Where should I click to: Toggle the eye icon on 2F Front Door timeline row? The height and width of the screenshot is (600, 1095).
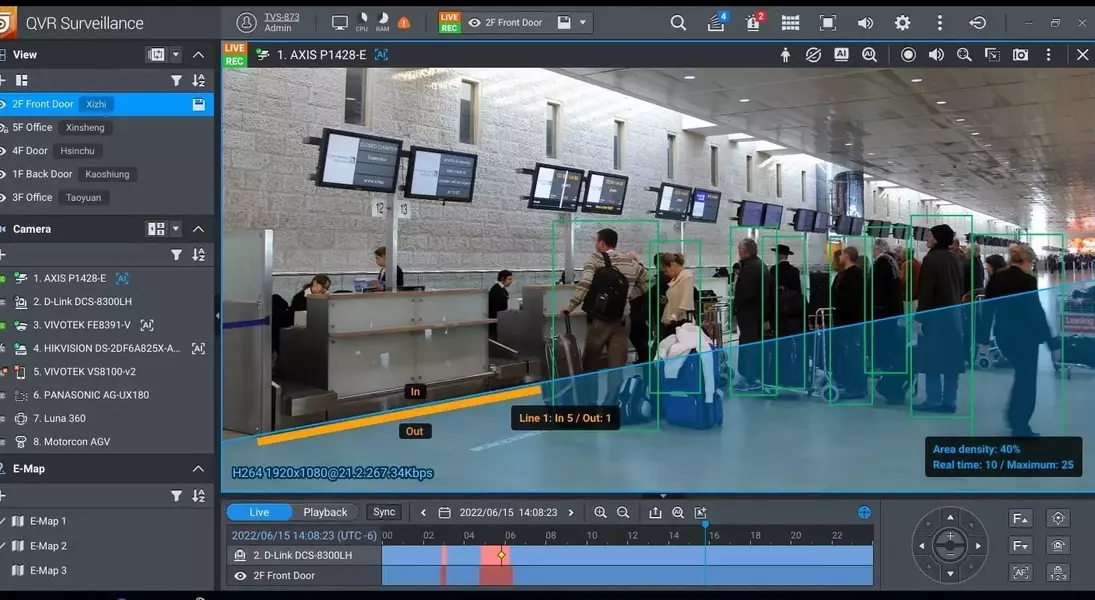pyautogui.click(x=240, y=576)
